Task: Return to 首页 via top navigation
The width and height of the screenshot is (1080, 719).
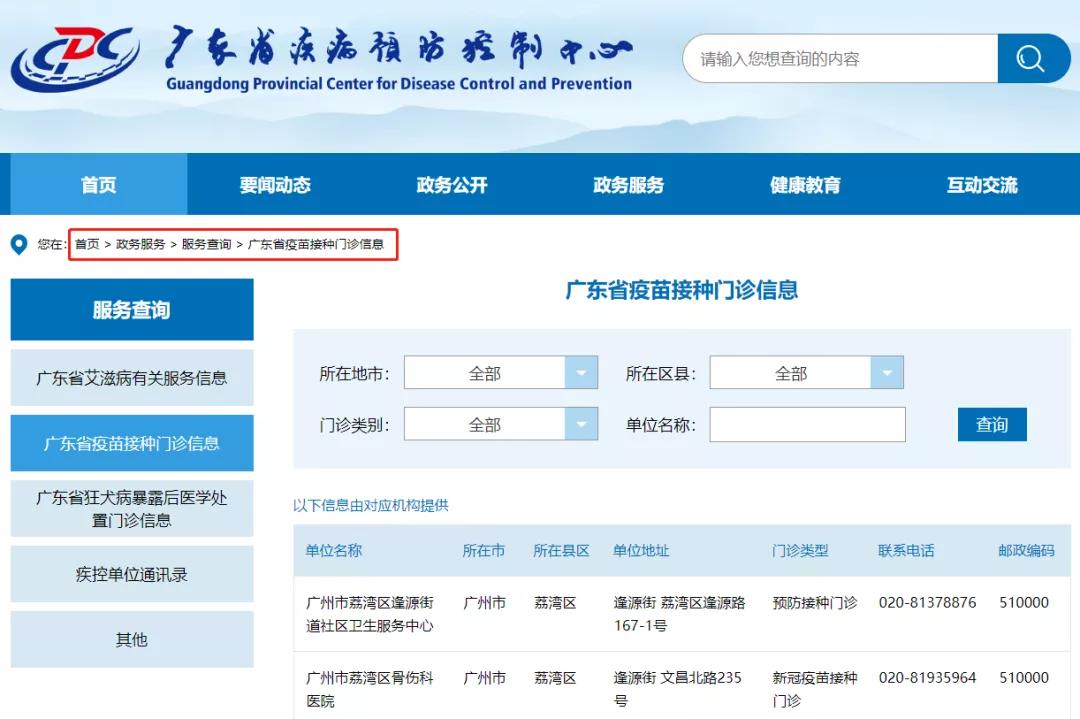Action: pyautogui.click(x=99, y=184)
